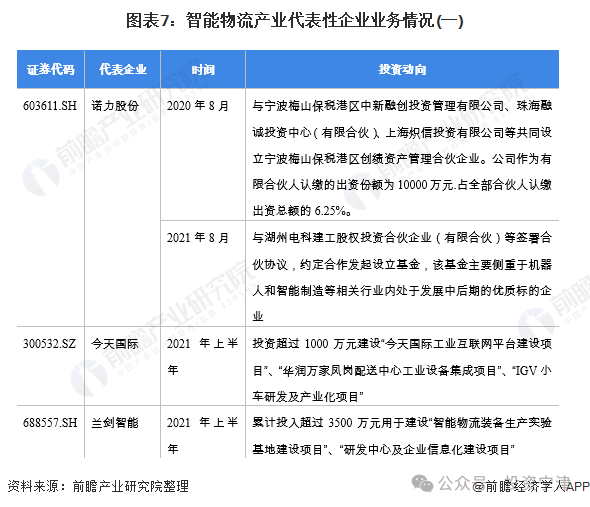This screenshot has height=507, width=590.
Task: Click the WeChat logo icon near the bottom
Action: (422, 483)
